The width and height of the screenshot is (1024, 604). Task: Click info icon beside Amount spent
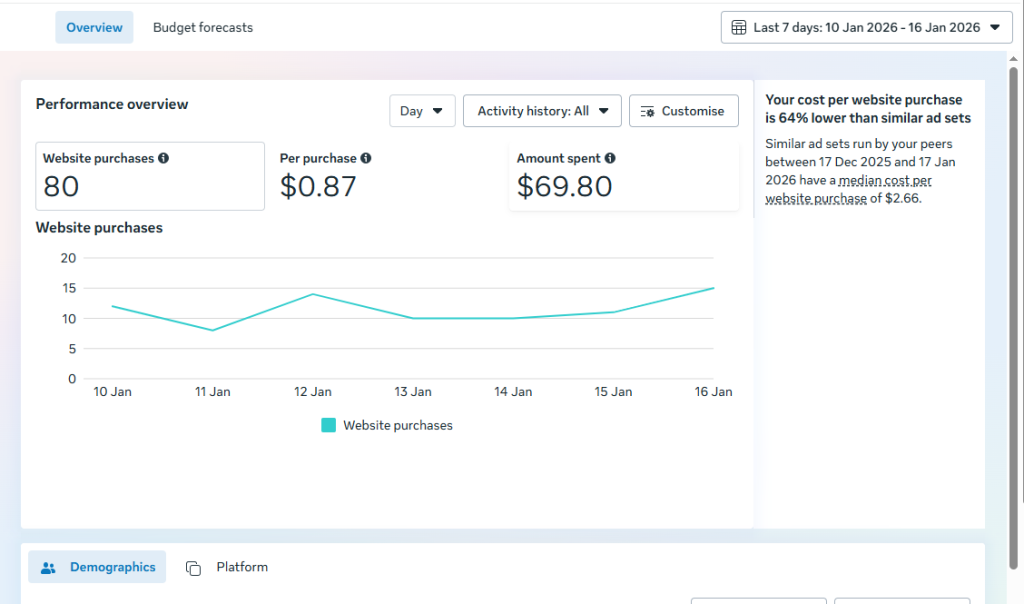click(x=610, y=158)
